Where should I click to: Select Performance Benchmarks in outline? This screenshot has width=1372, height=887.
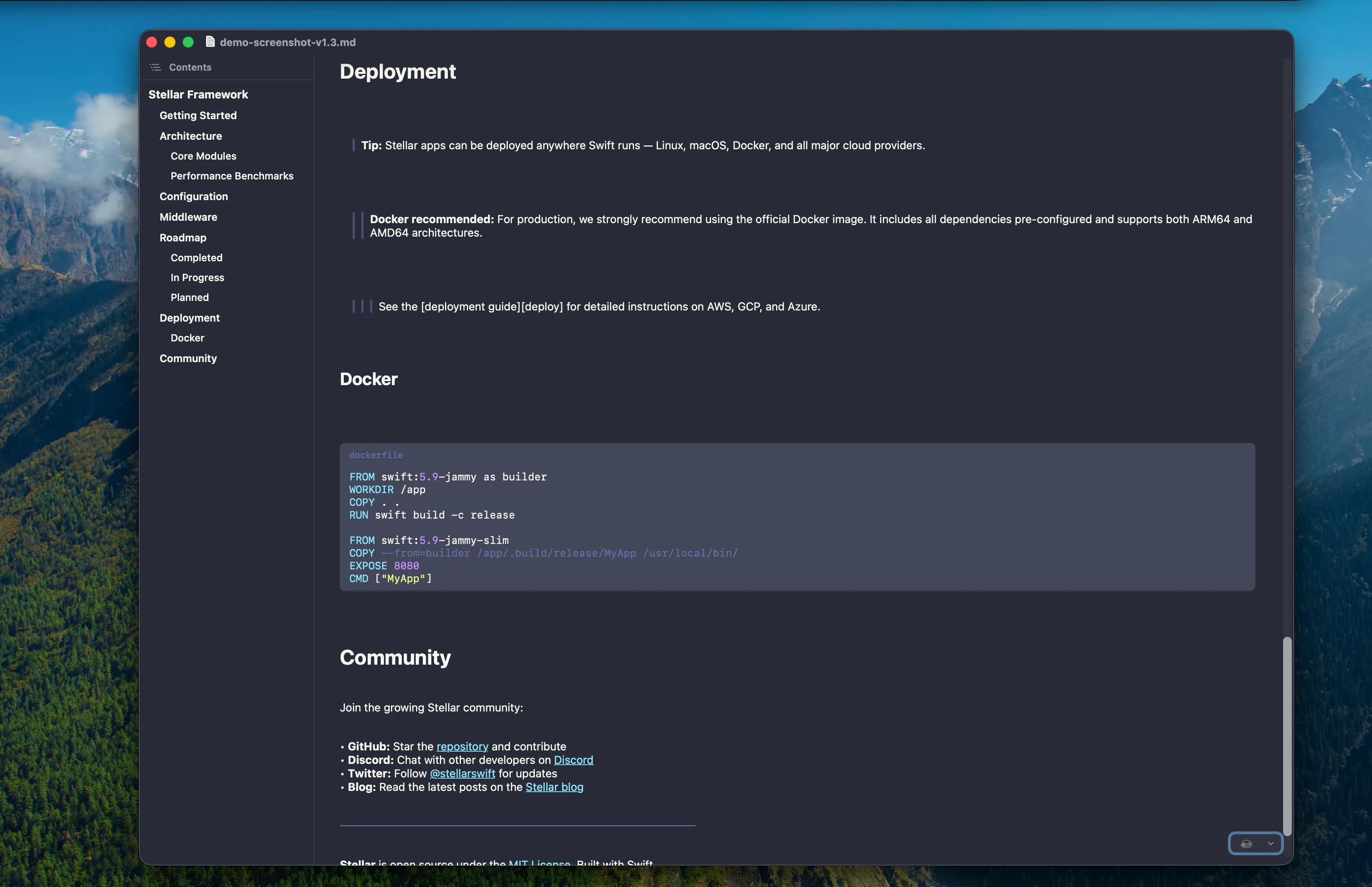pyautogui.click(x=232, y=175)
